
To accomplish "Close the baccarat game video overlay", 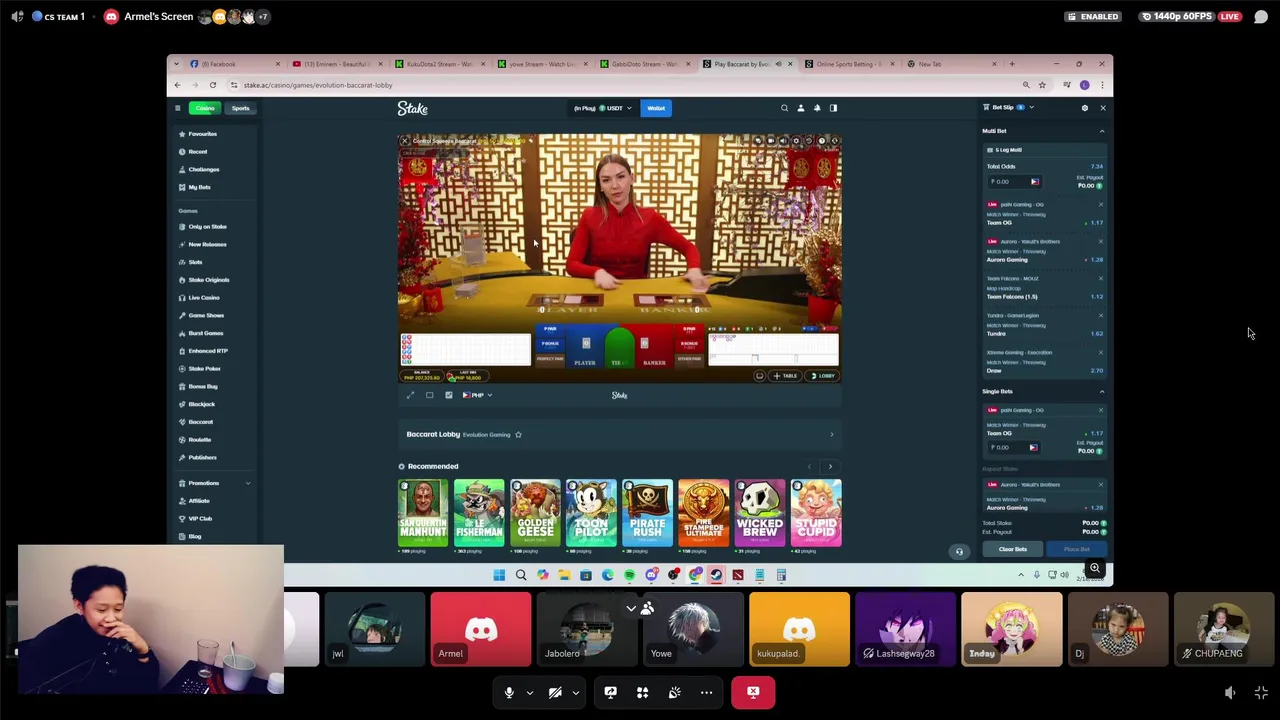I will [x=405, y=141].
